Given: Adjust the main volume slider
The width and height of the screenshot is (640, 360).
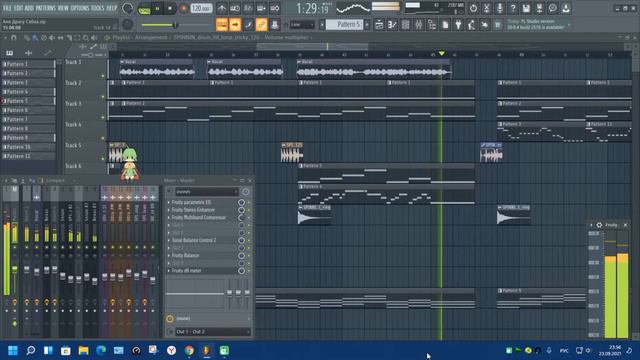Looking at the screenshot, I should 176,25.
